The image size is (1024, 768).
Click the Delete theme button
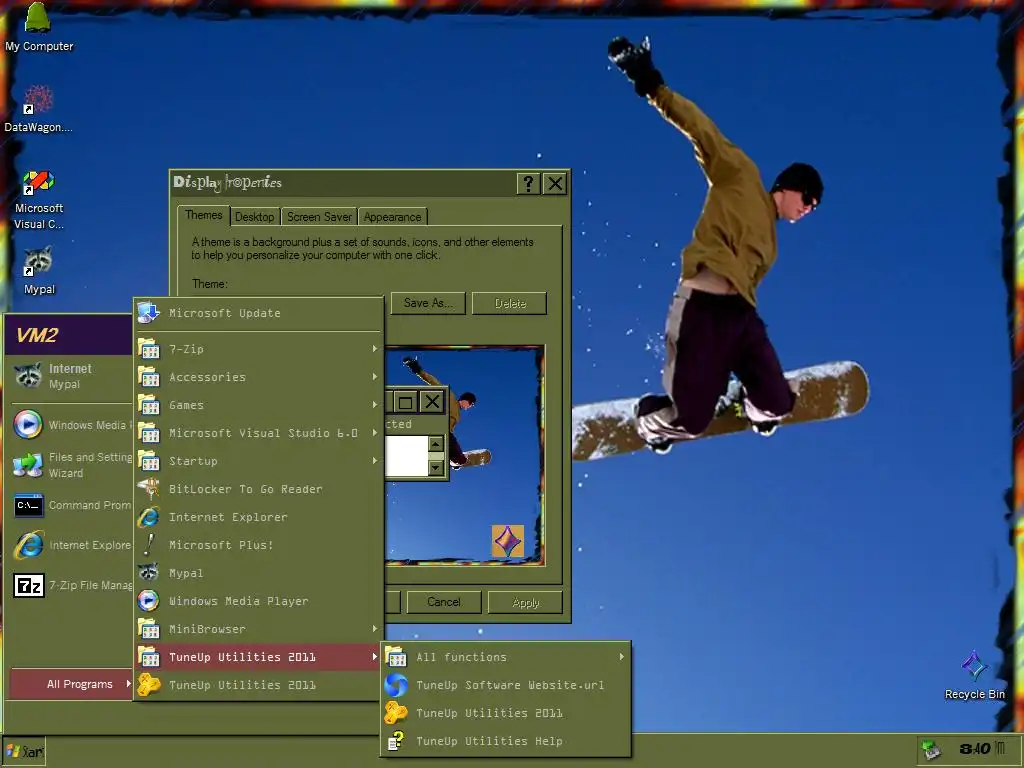click(x=509, y=303)
